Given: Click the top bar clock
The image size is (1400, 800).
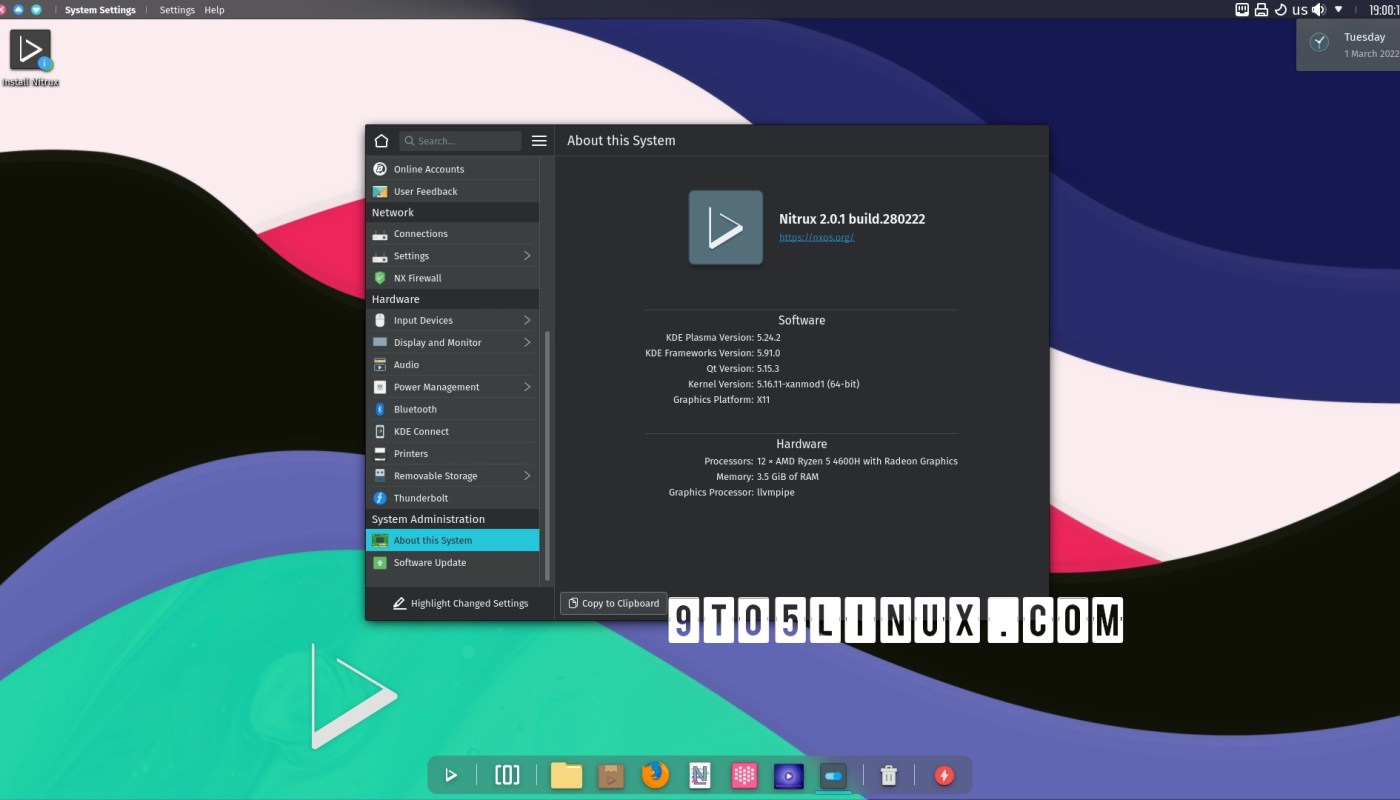Looking at the screenshot, I should coord(1384,10).
